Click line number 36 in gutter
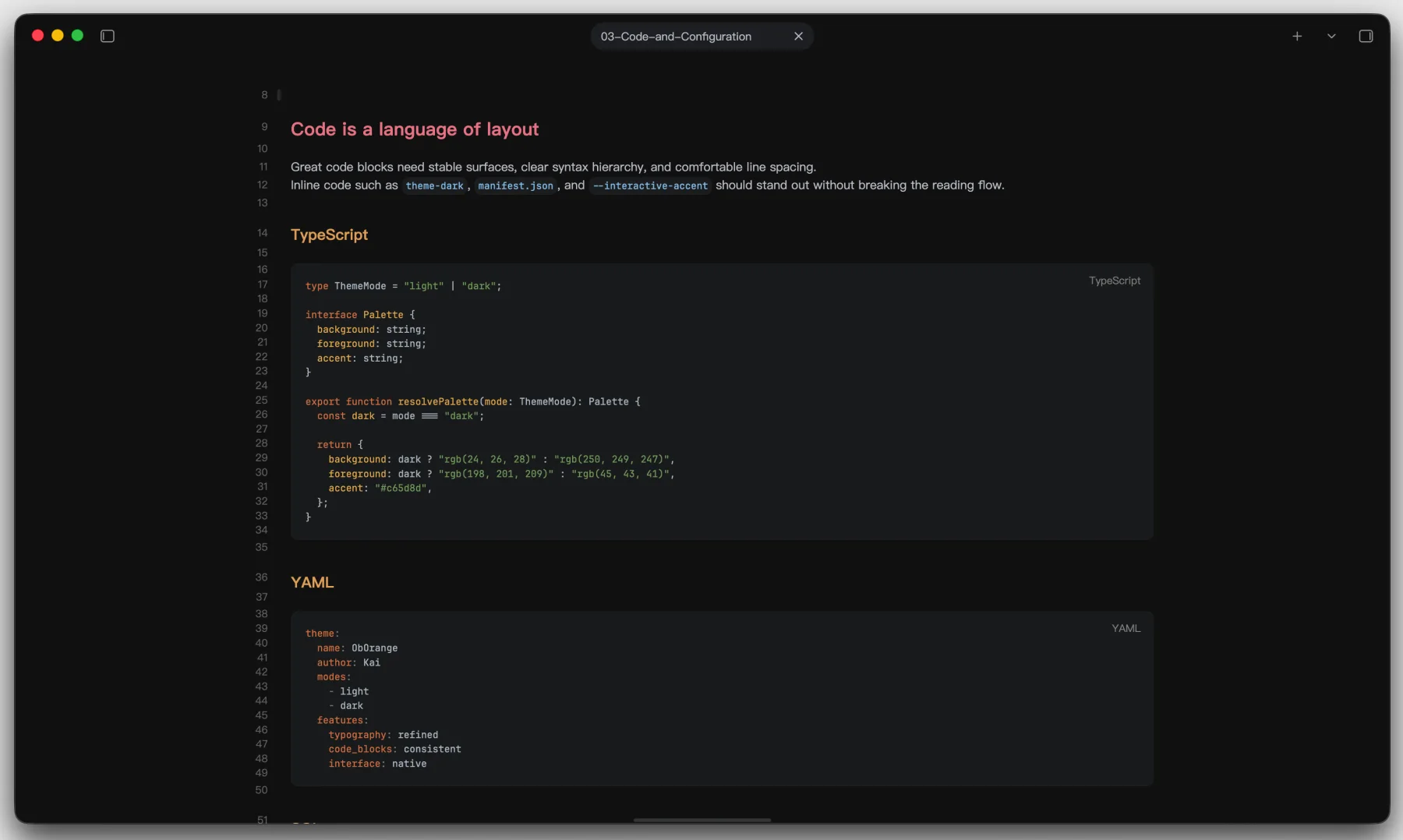The image size is (1403, 840). coord(262,577)
